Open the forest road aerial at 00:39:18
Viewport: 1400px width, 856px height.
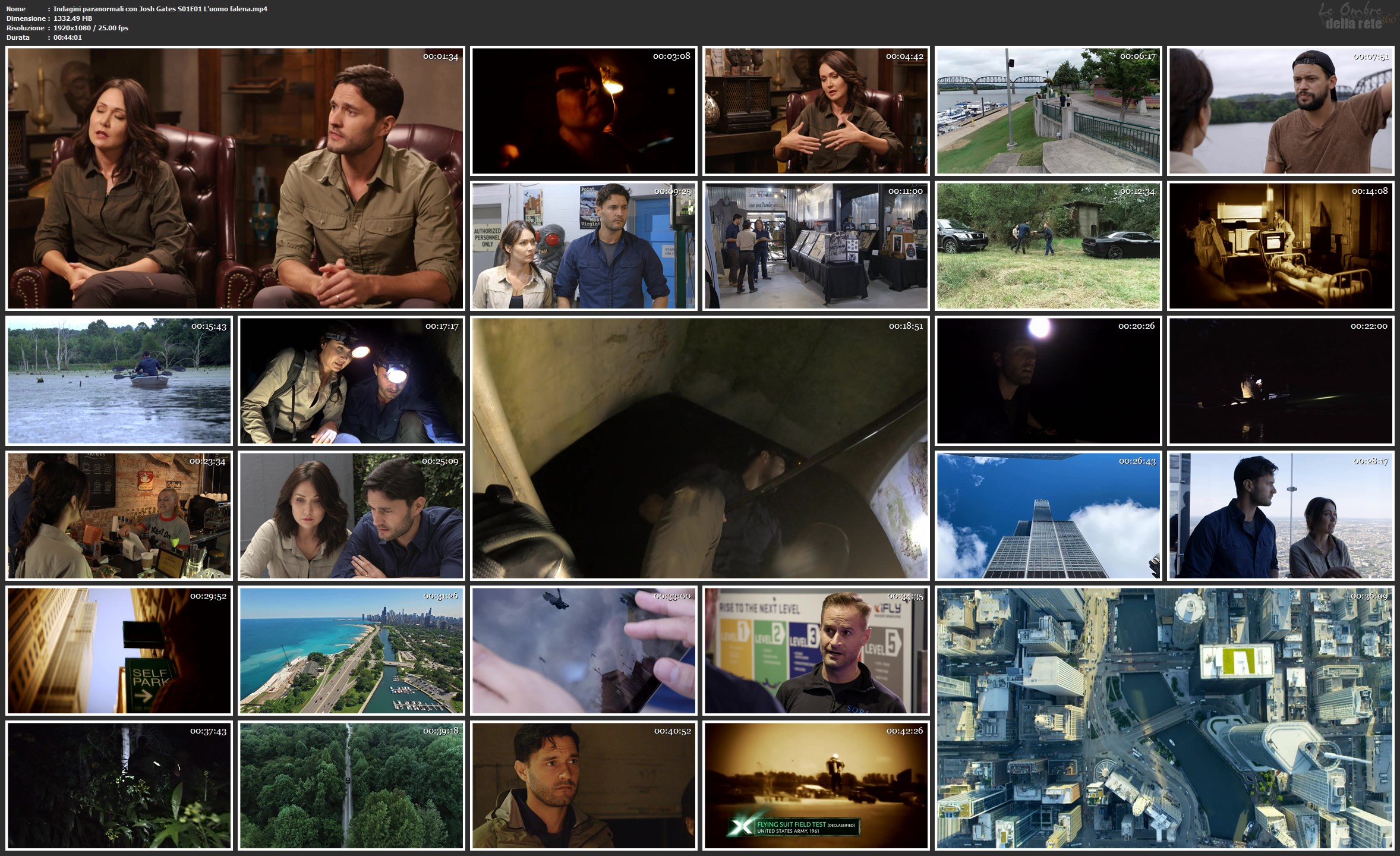click(351, 786)
